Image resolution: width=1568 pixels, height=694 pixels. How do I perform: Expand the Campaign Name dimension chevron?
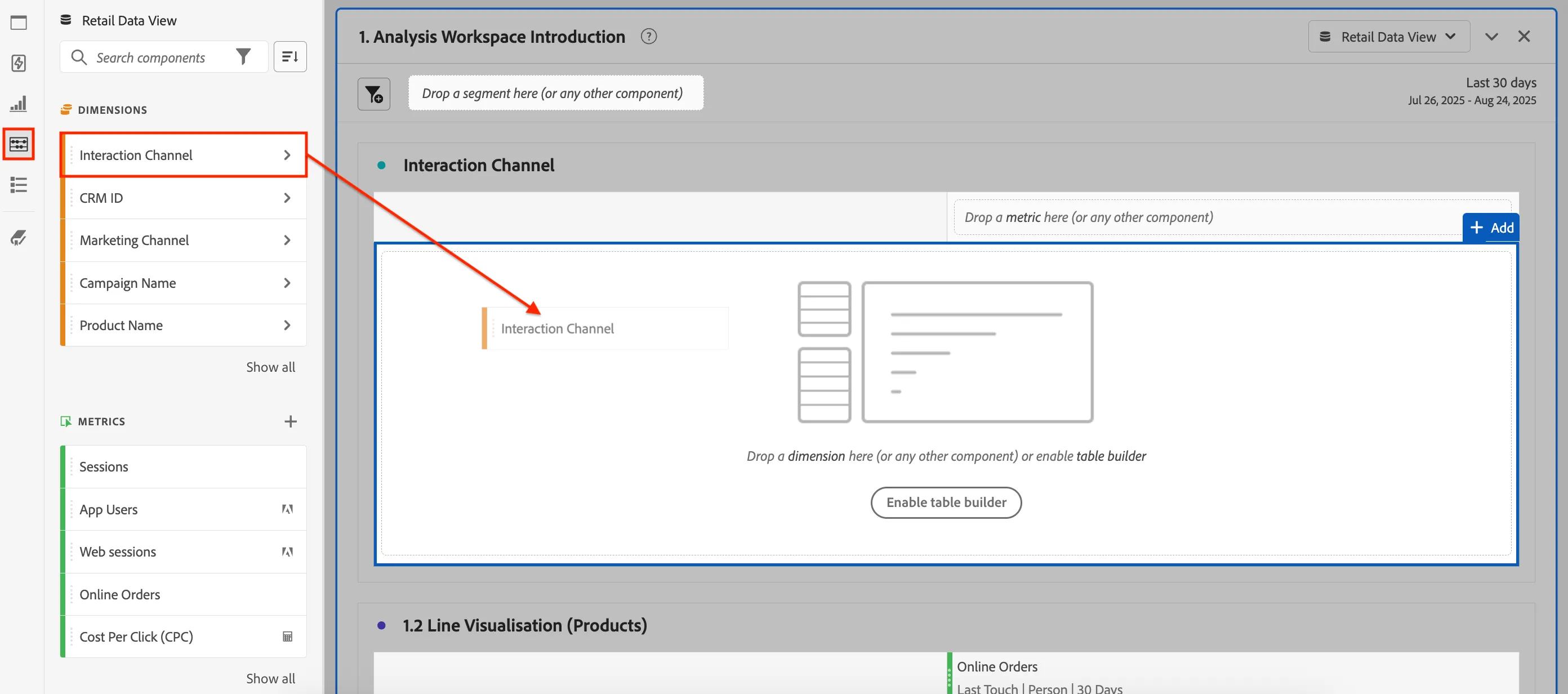[x=287, y=283]
